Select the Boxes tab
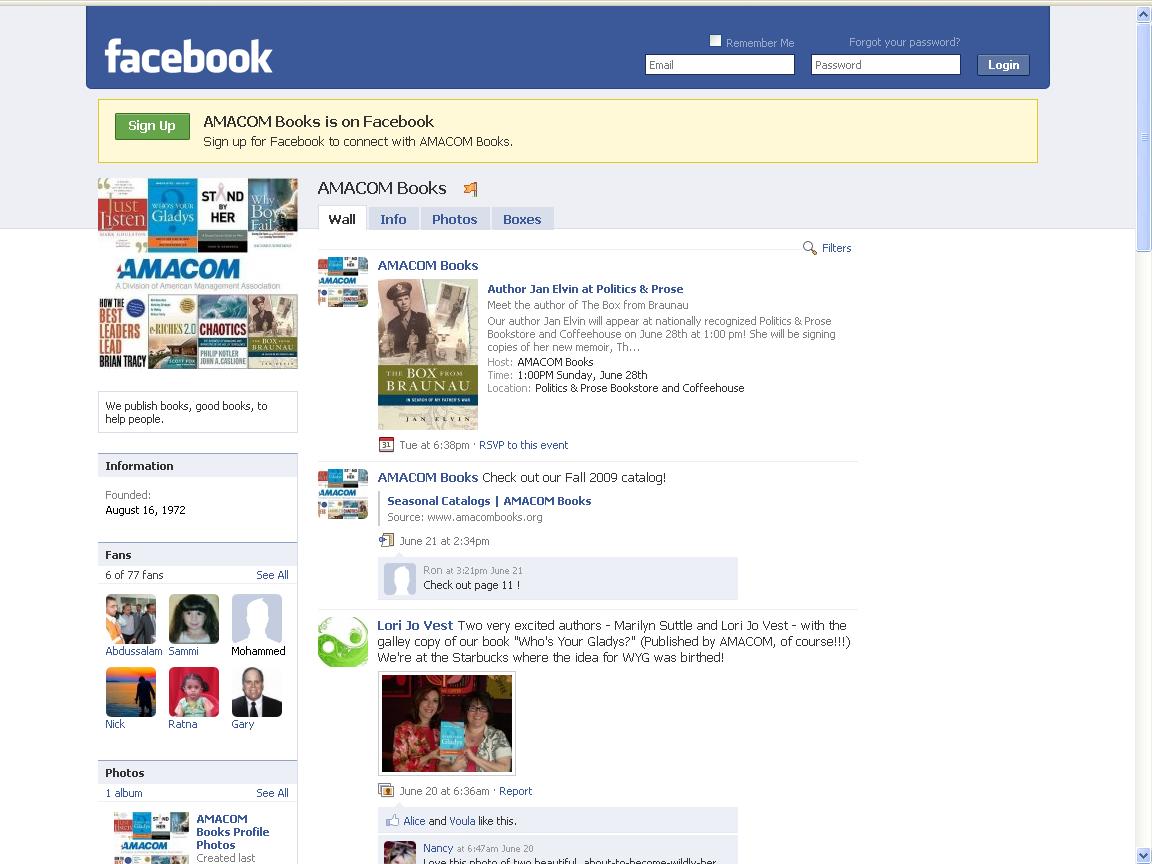The image size is (1152, 864). (522, 218)
